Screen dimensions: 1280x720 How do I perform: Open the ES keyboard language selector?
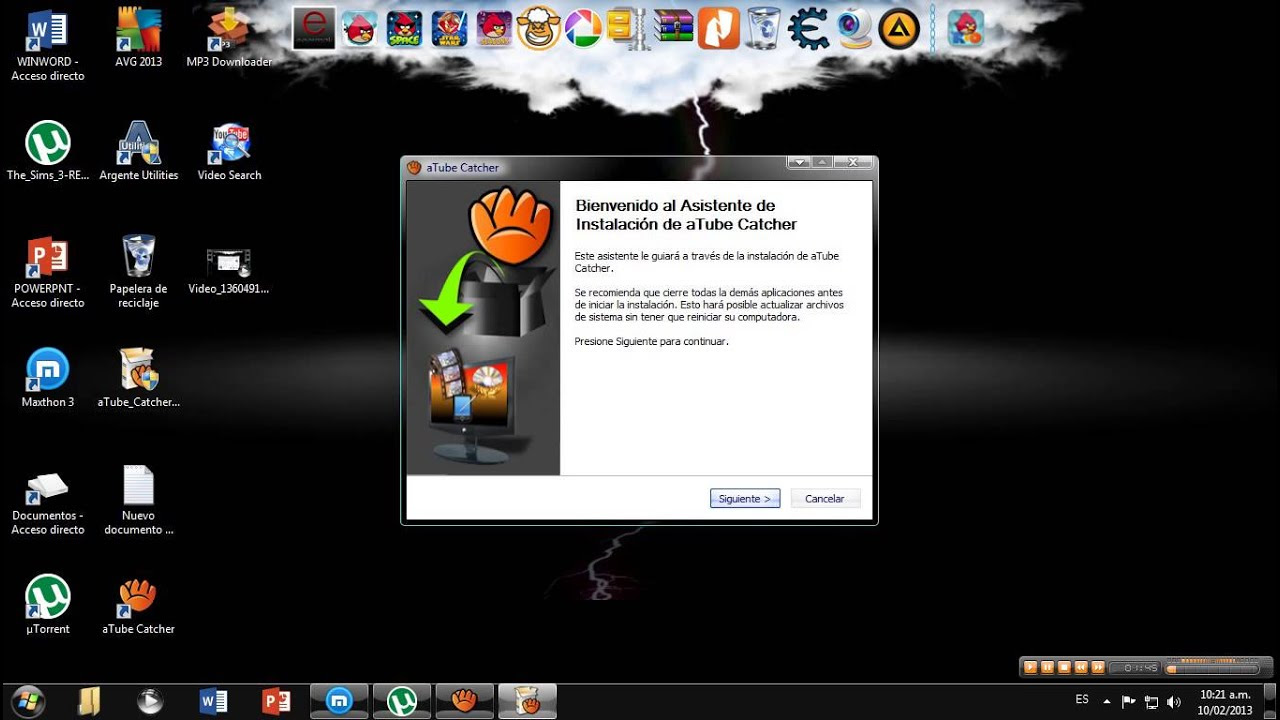1082,699
